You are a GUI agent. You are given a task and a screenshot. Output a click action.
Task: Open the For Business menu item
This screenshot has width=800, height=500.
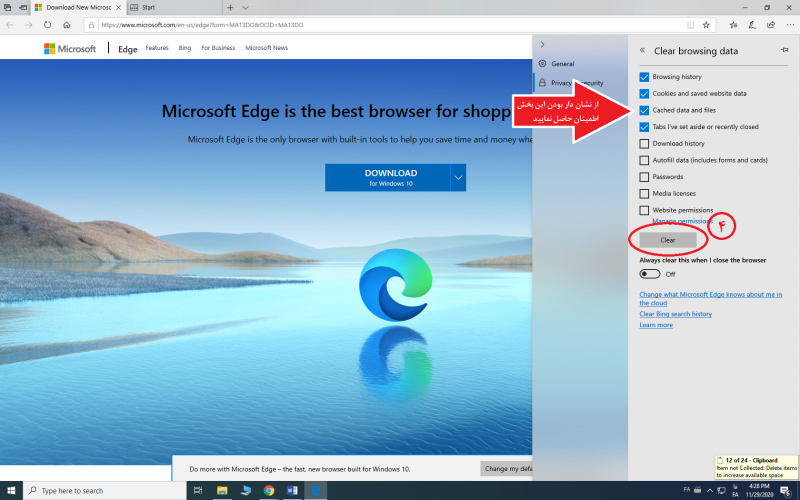coord(218,48)
